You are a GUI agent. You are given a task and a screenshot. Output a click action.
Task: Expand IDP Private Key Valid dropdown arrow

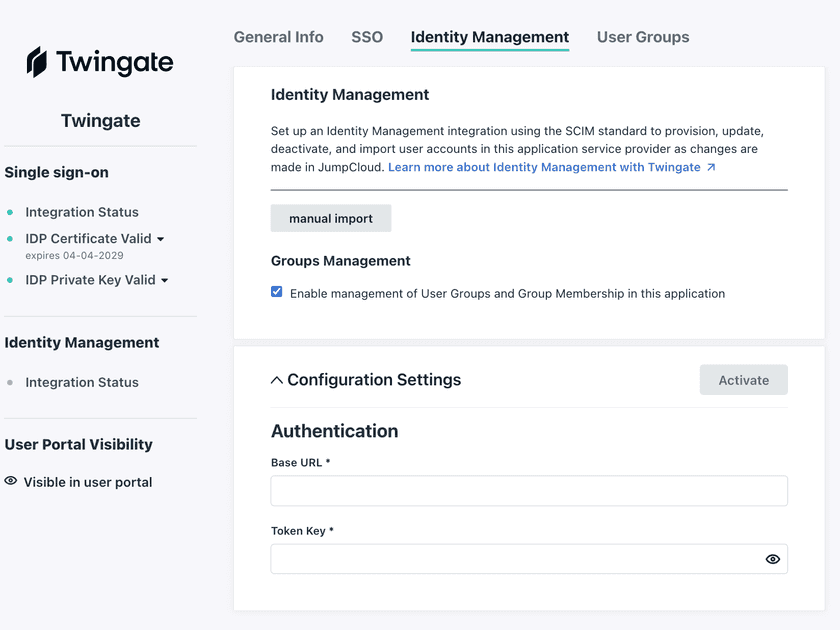165,281
